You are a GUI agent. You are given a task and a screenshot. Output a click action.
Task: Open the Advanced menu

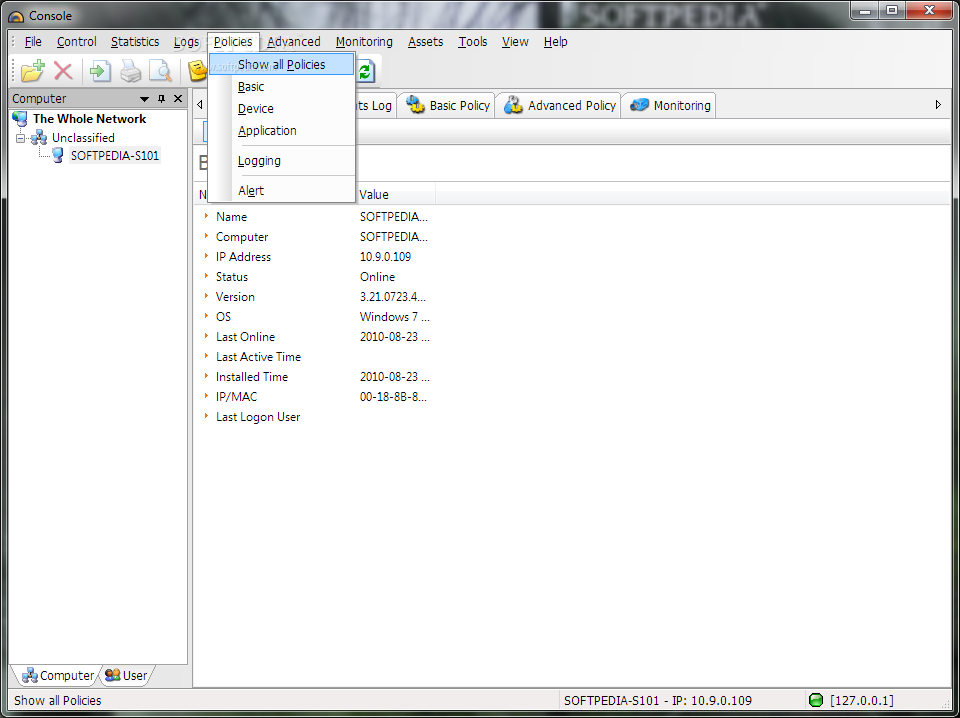click(294, 42)
